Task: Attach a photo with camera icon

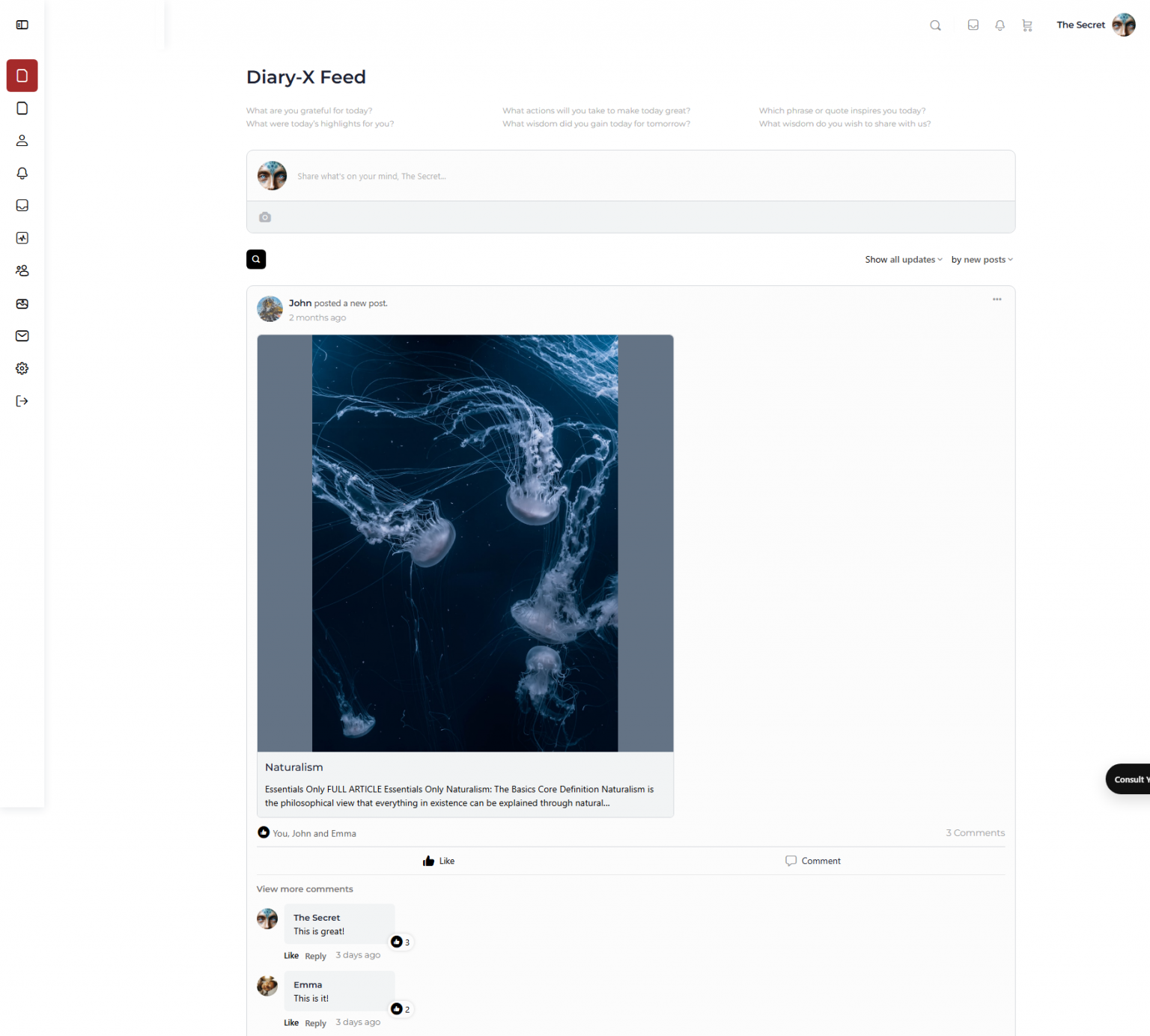Action: 265,217
